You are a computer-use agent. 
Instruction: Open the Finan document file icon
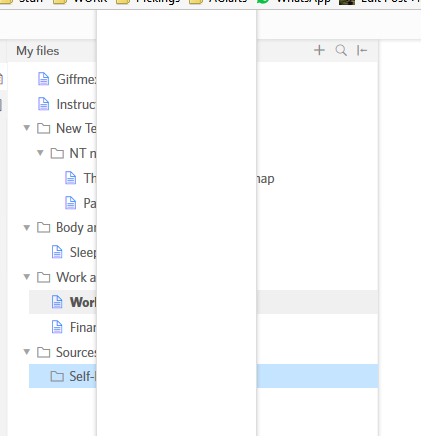(x=57, y=327)
